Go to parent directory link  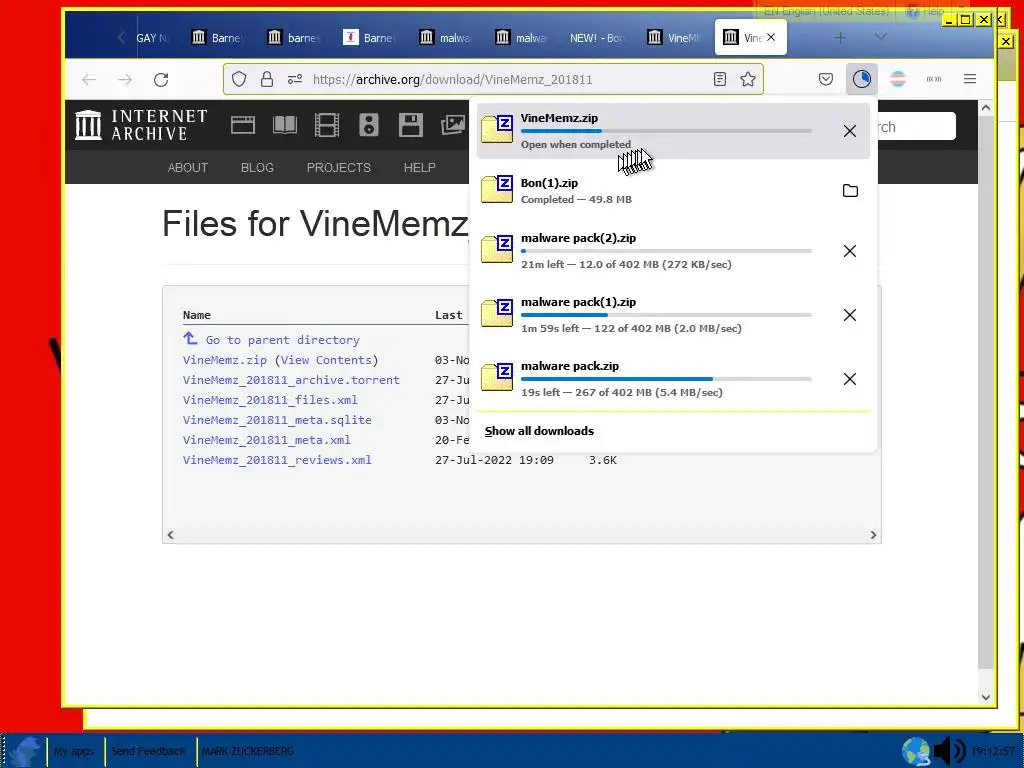click(282, 340)
